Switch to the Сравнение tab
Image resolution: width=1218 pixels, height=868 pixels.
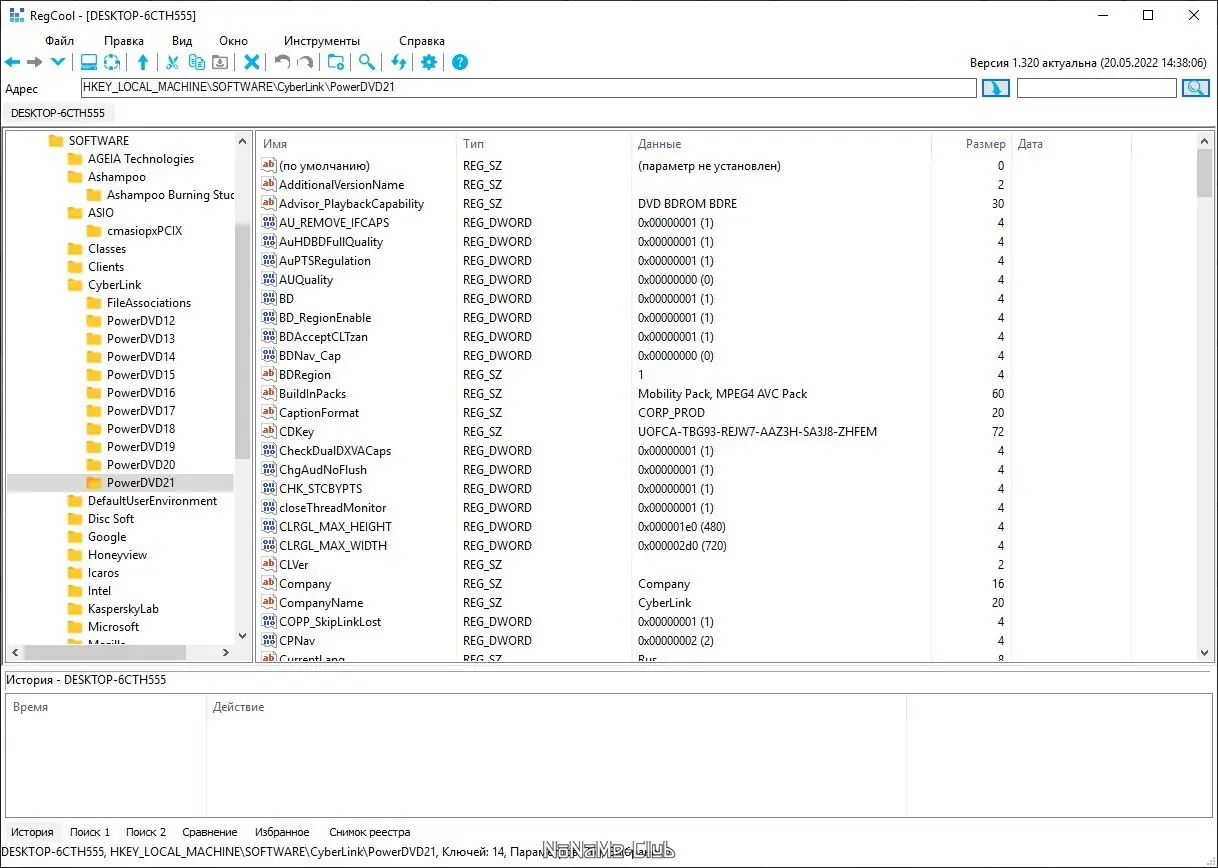(x=210, y=832)
